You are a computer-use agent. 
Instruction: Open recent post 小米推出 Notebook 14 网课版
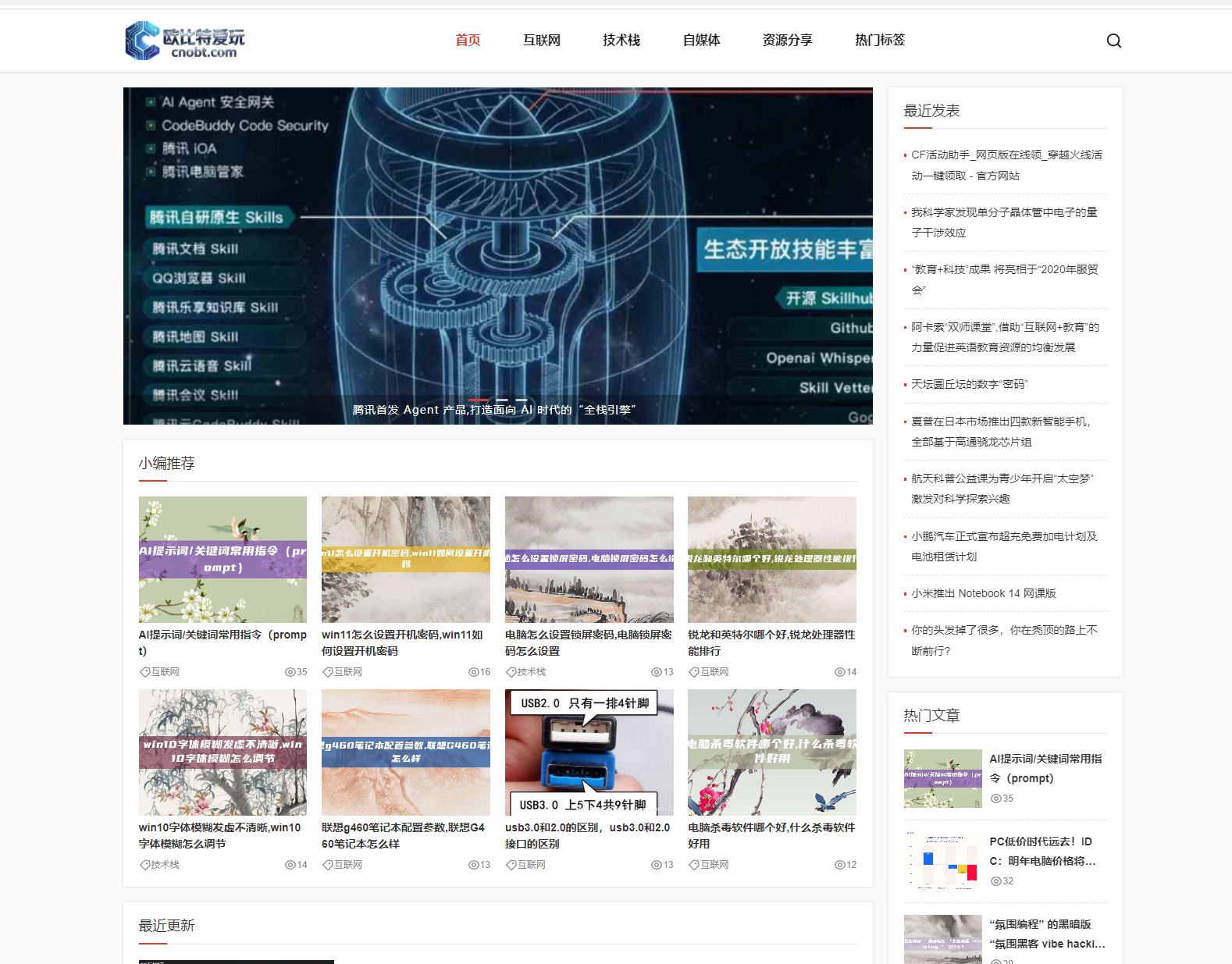tap(984, 593)
